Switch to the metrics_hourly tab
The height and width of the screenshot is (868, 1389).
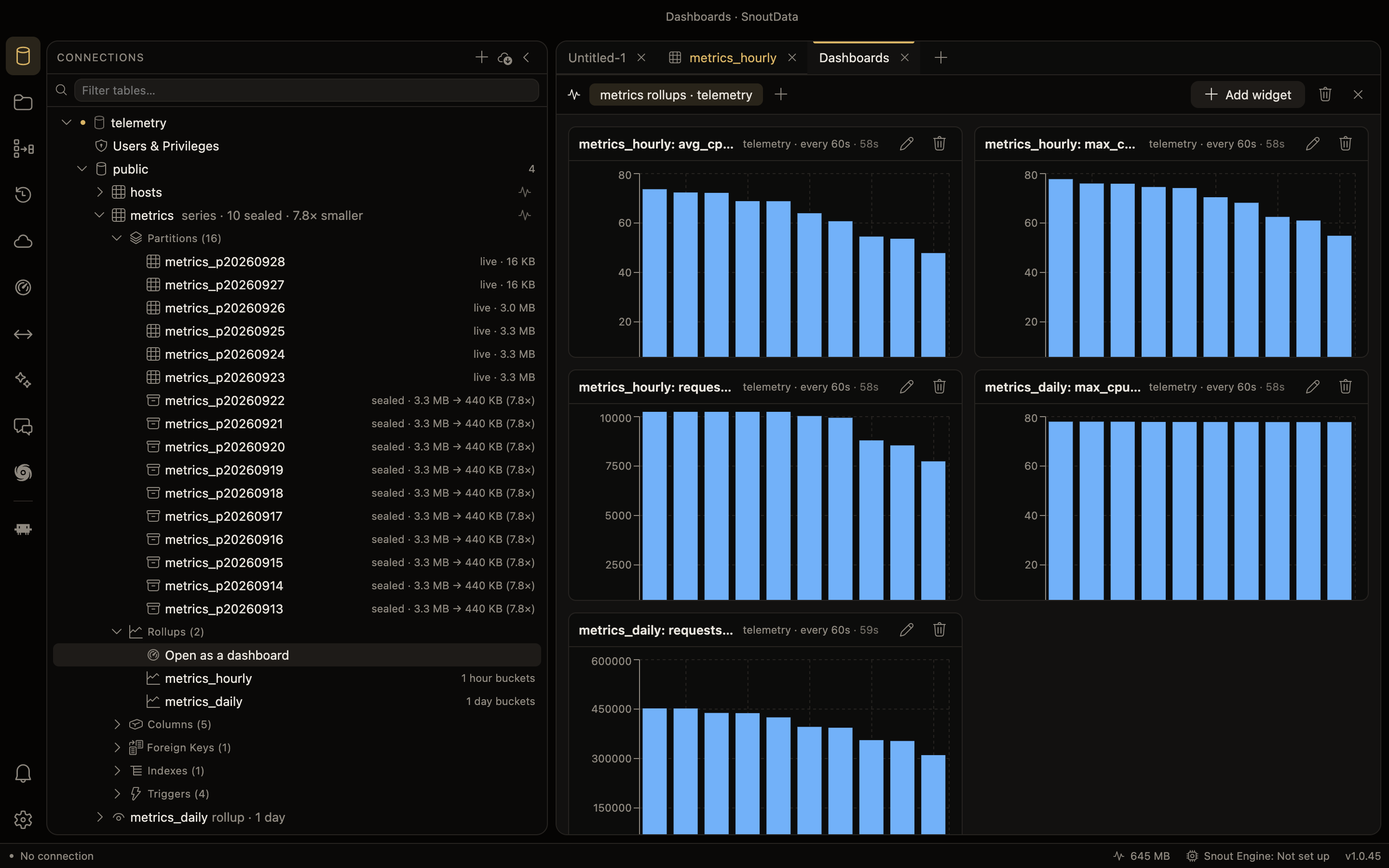[x=733, y=57]
